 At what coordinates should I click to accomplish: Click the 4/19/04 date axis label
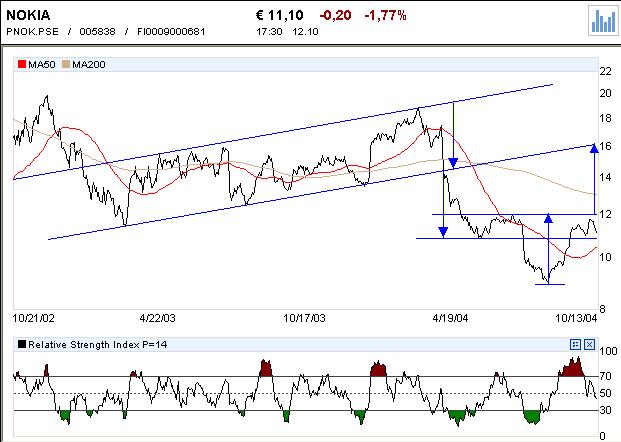pos(450,318)
